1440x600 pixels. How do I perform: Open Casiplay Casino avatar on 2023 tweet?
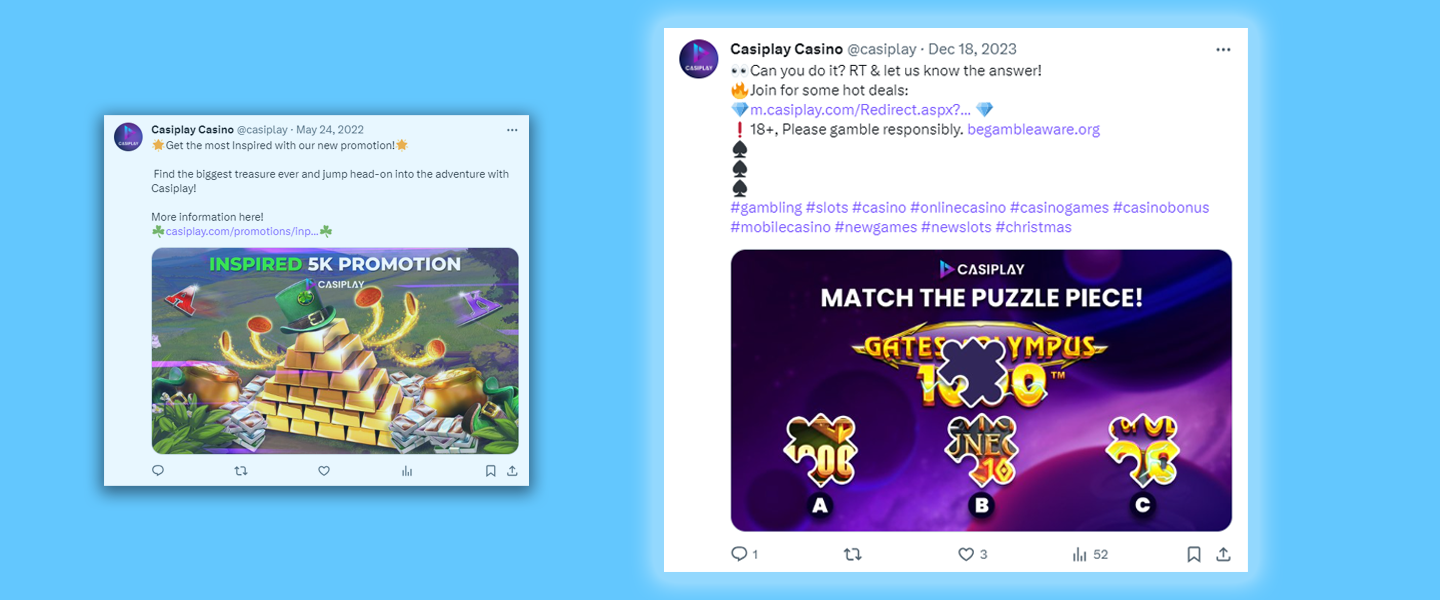tap(699, 59)
